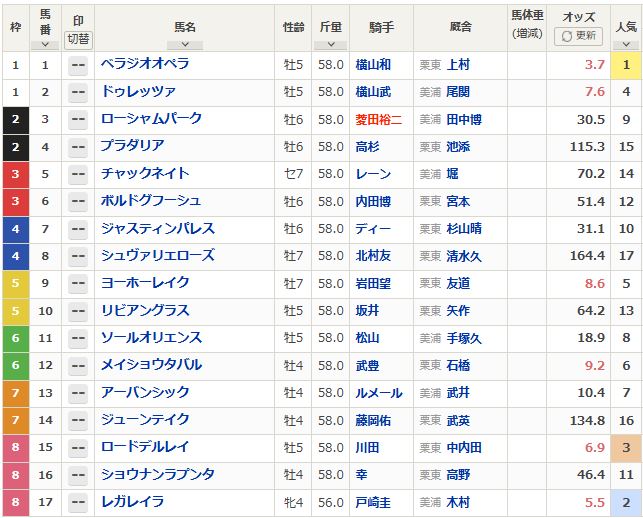The image size is (643, 518).
Task: Click the yellow popularity cell ranked 1
Action: (x=626, y=65)
